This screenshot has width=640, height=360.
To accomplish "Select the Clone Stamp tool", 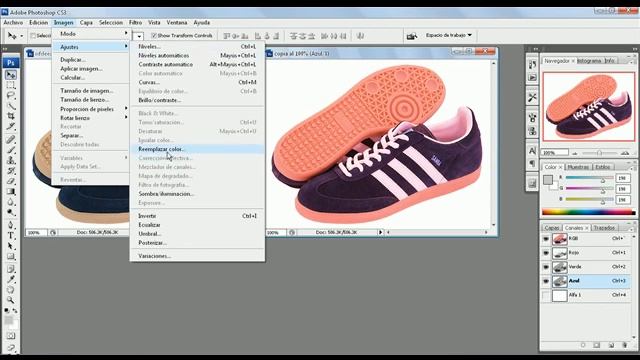I will point(11,160).
